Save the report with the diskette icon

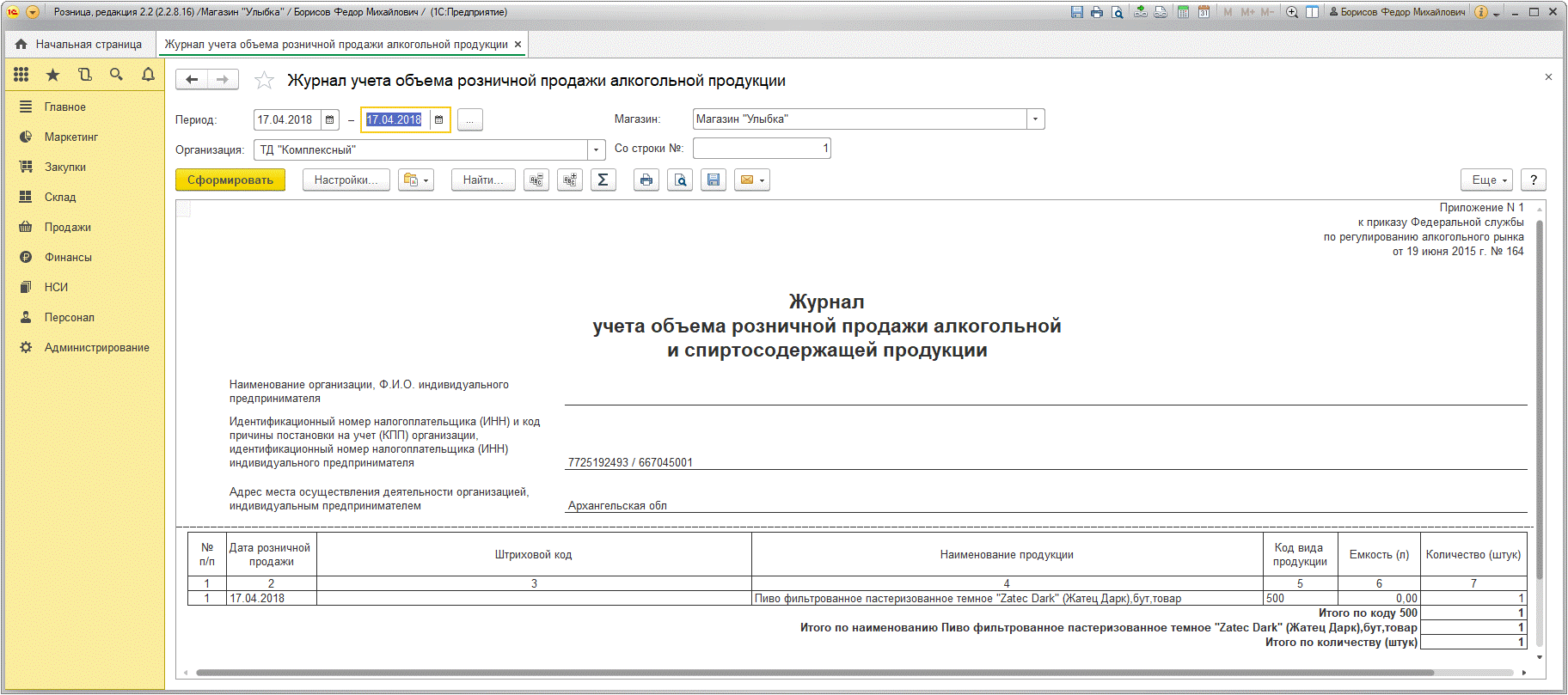pyautogui.click(x=714, y=180)
